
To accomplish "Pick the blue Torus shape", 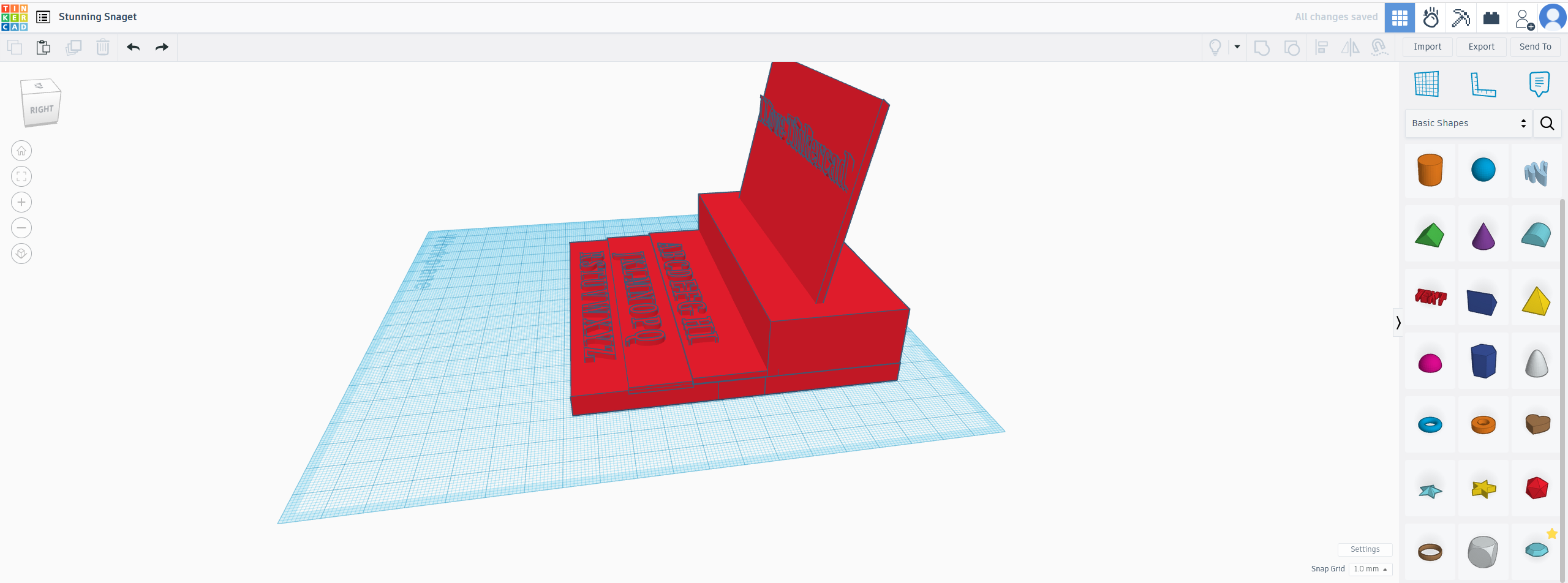I will click(1430, 425).
